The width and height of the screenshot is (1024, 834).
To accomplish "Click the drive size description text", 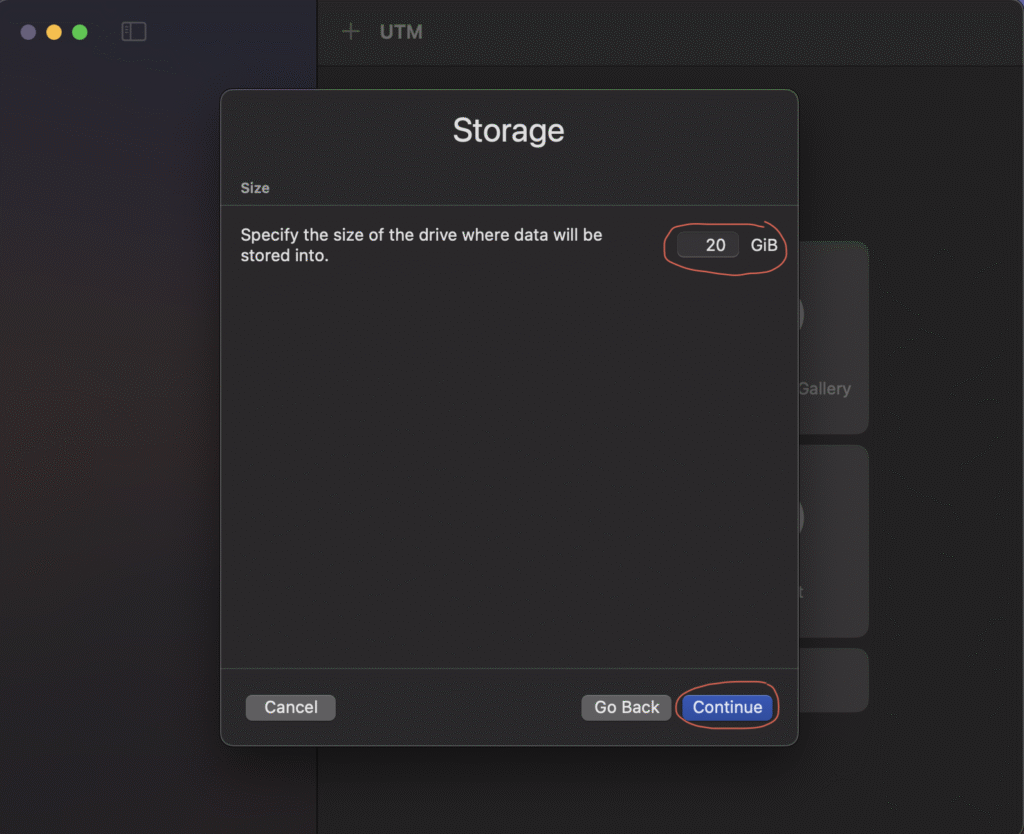I will tap(421, 245).
